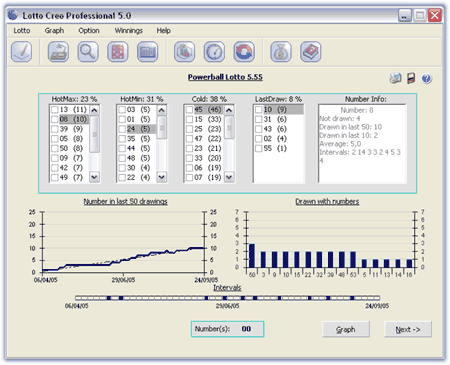Click the floppy disk save icon
The image size is (450, 365).
[x=411, y=79]
